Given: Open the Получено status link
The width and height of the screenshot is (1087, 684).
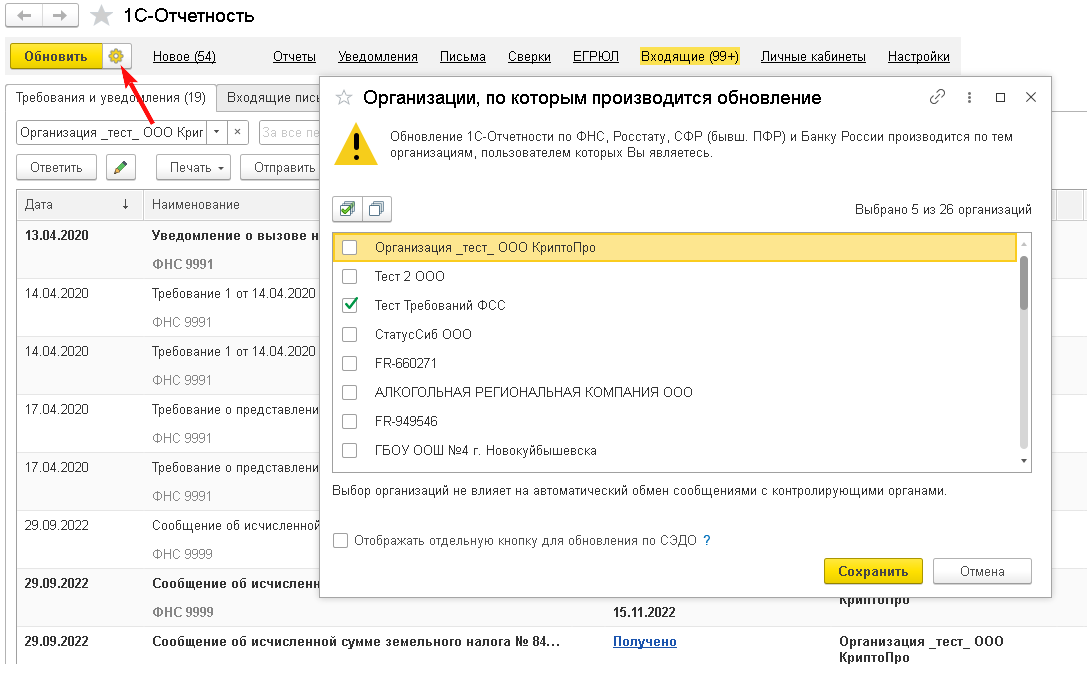Looking at the screenshot, I should tap(644, 642).
